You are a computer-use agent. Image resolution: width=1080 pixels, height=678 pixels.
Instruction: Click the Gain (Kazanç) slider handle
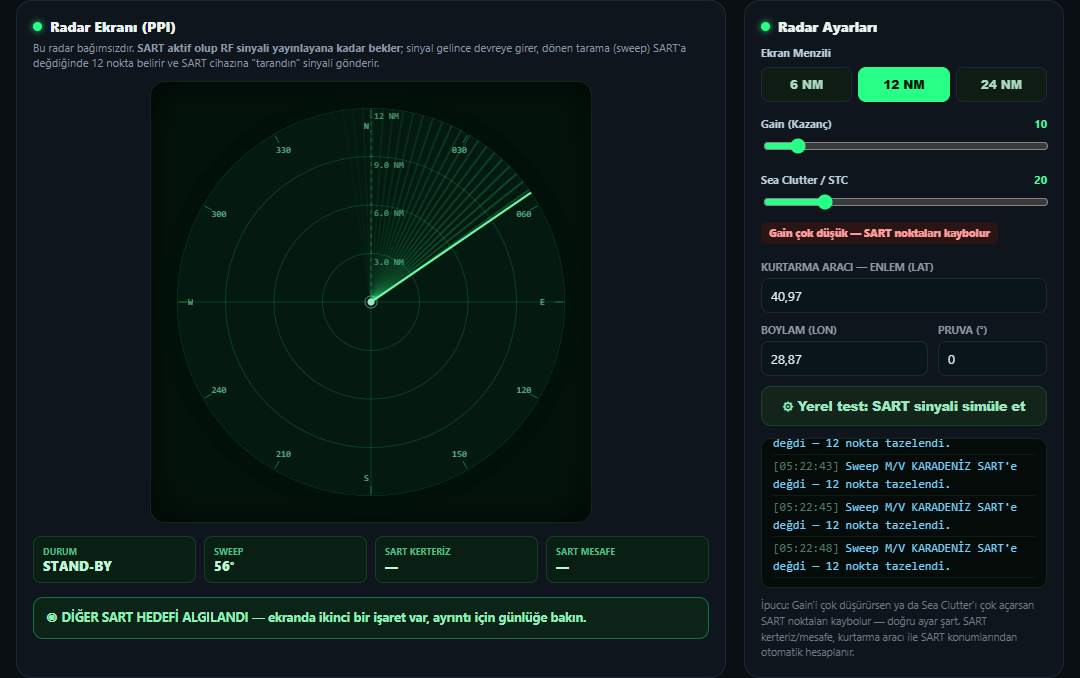(x=798, y=146)
